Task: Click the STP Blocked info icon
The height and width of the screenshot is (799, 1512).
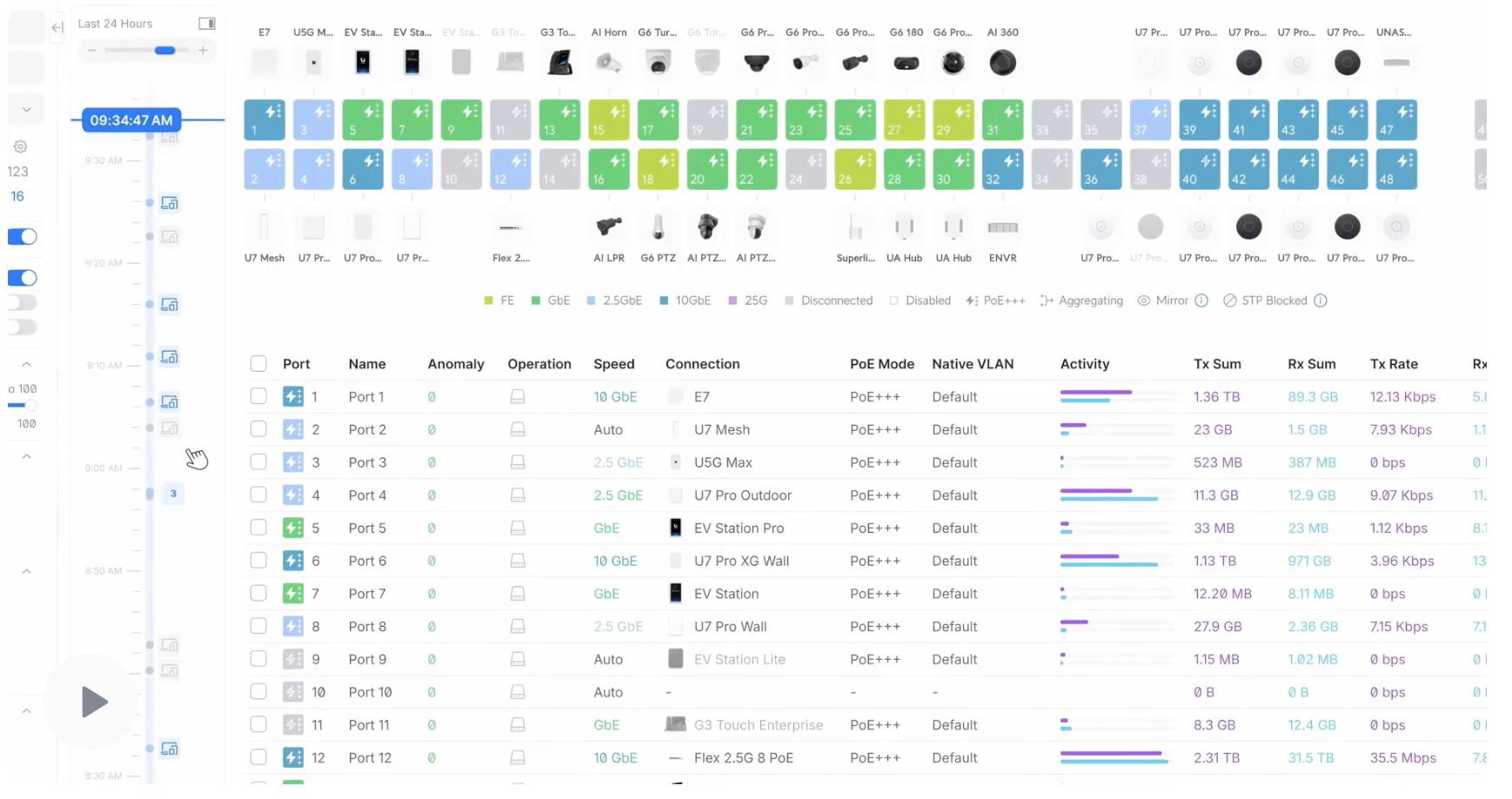Action: pyautogui.click(x=1320, y=301)
